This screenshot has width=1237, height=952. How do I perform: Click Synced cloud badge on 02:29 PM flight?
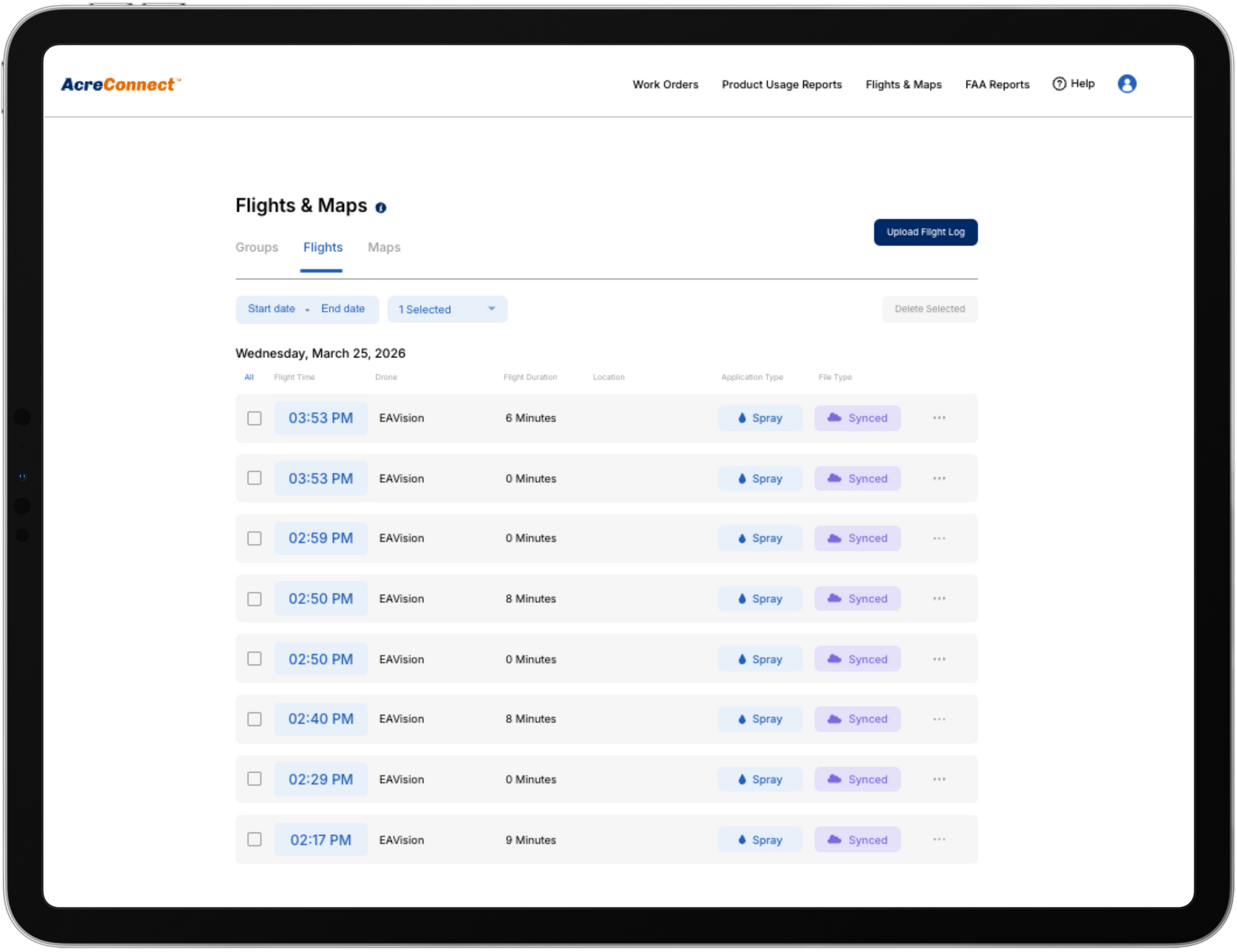(857, 779)
